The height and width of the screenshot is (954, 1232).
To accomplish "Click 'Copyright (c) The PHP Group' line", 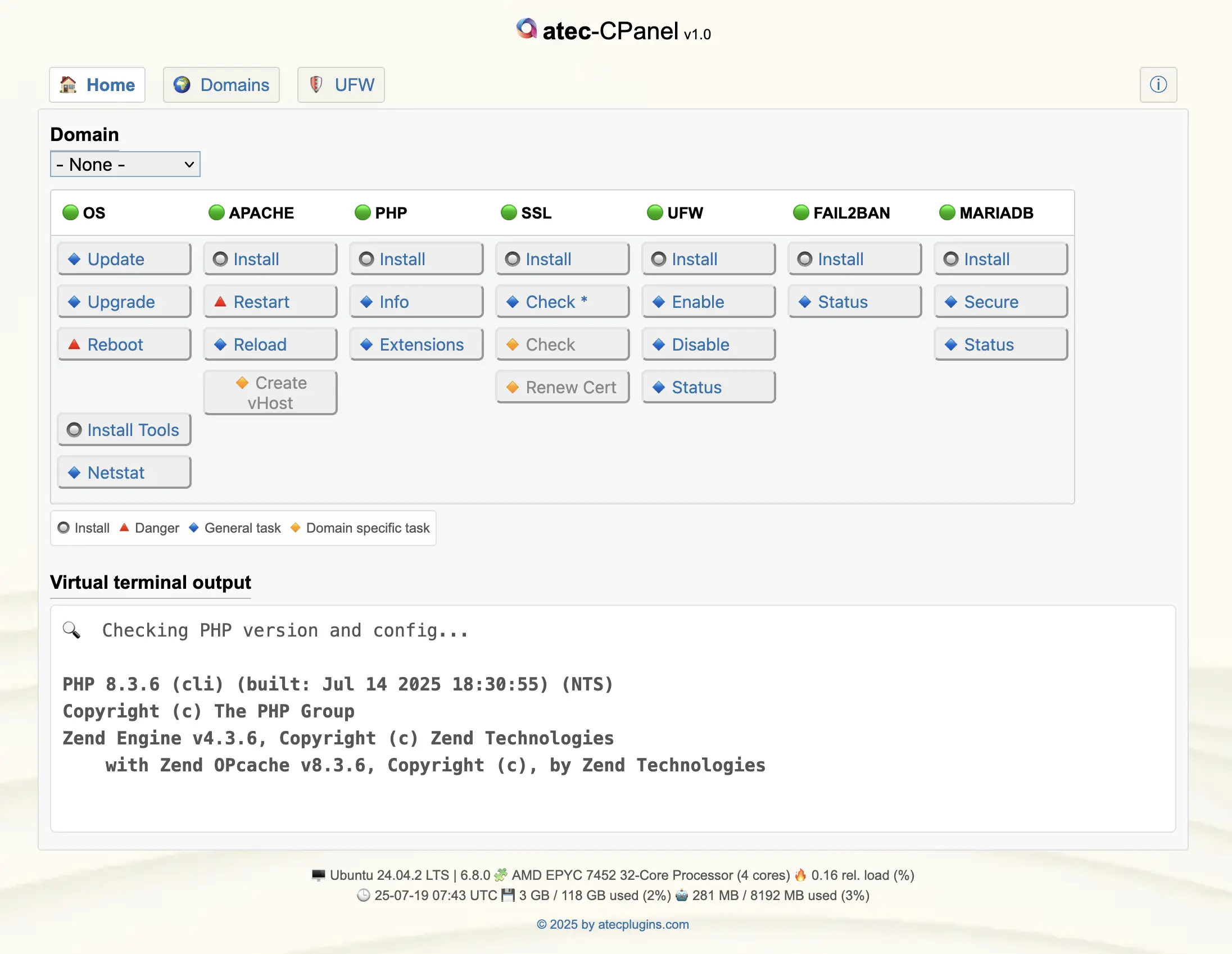I will [209, 711].
